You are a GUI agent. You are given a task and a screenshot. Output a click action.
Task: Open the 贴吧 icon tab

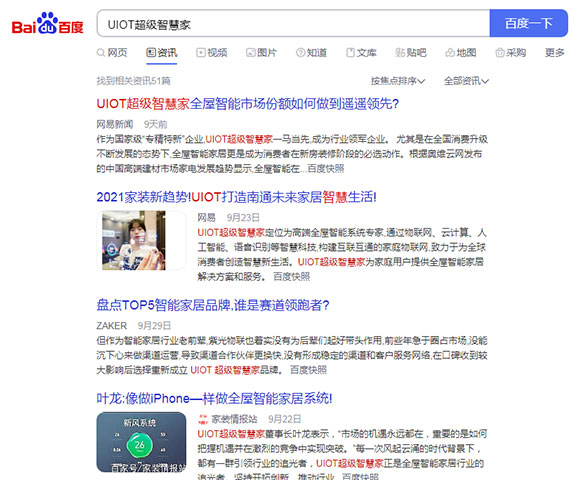[411, 53]
